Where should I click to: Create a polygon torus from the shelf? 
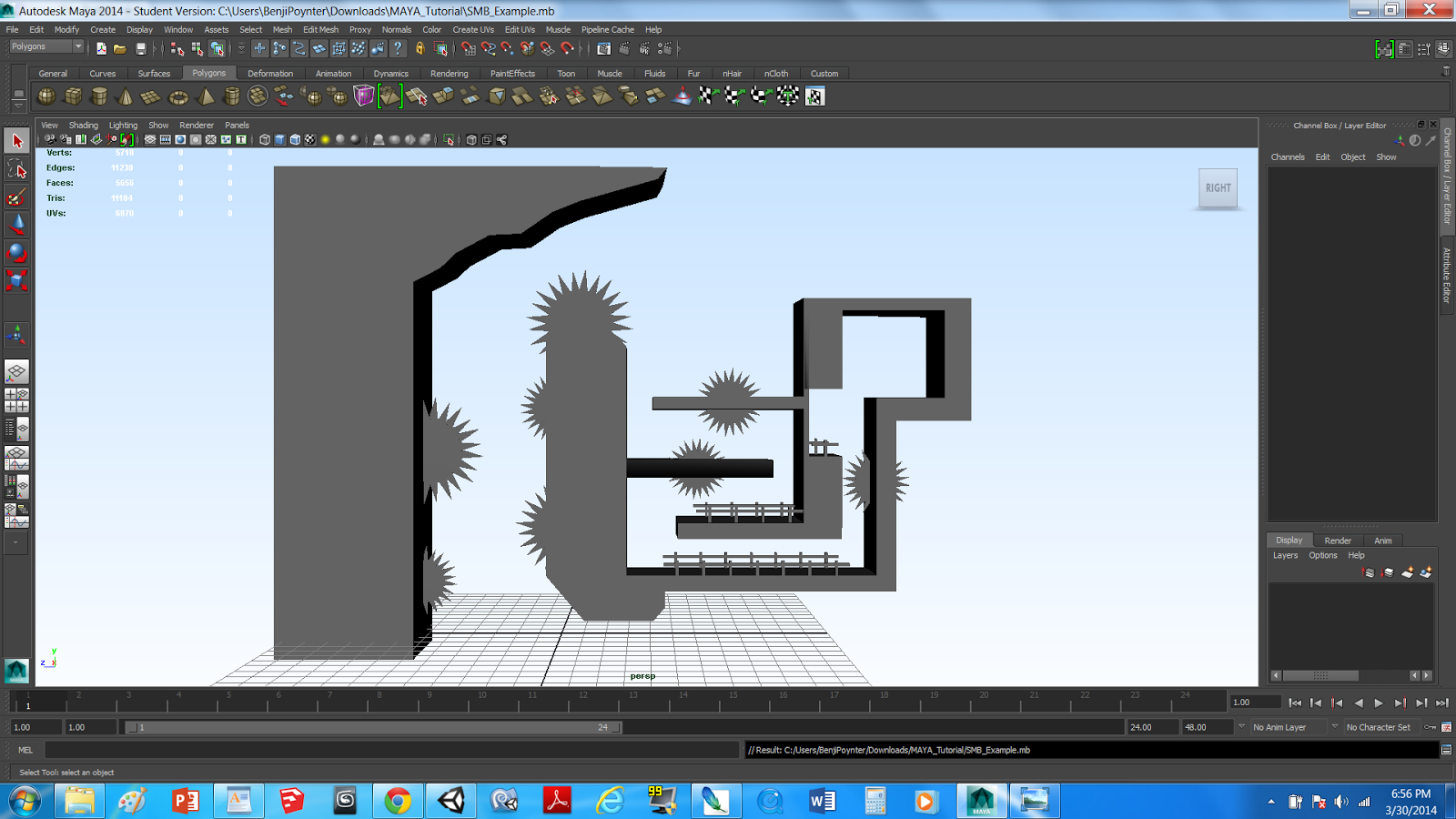point(178,96)
